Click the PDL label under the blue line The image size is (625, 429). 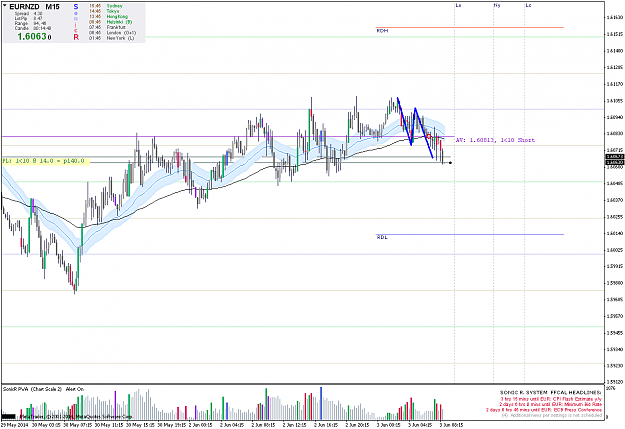[382, 237]
